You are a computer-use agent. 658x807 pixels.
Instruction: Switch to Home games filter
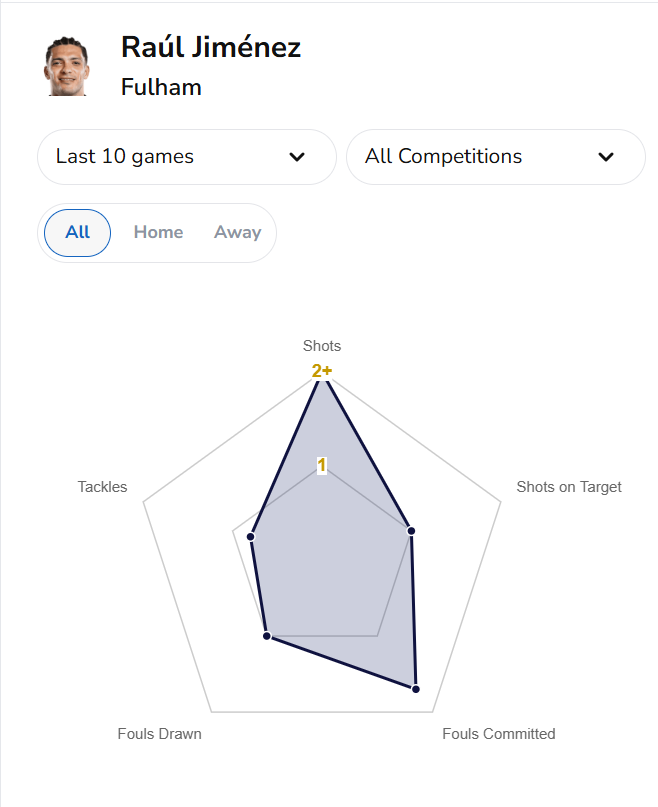point(158,232)
